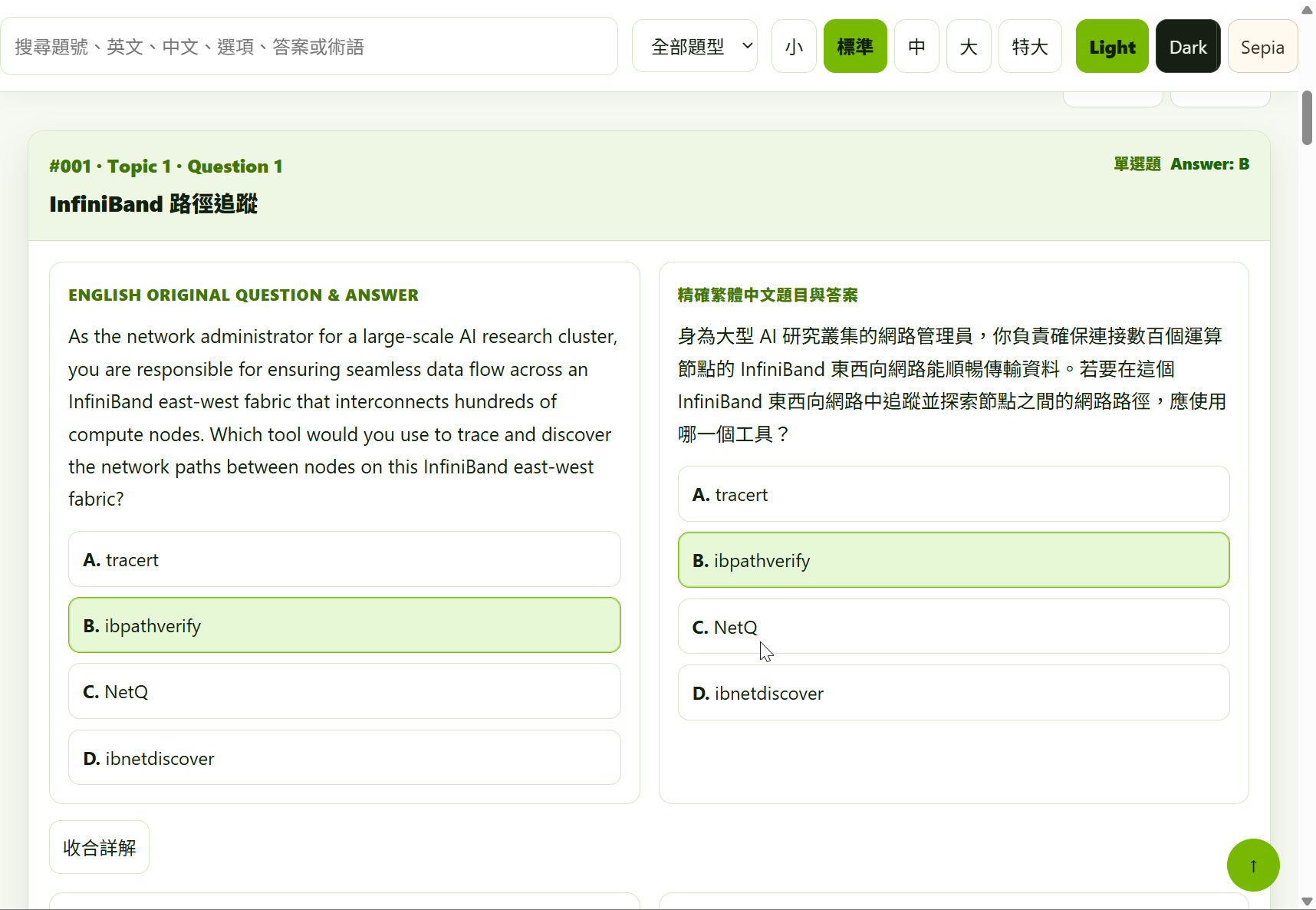Open the 全部題型 question type dropdown

[x=695, y=47]
